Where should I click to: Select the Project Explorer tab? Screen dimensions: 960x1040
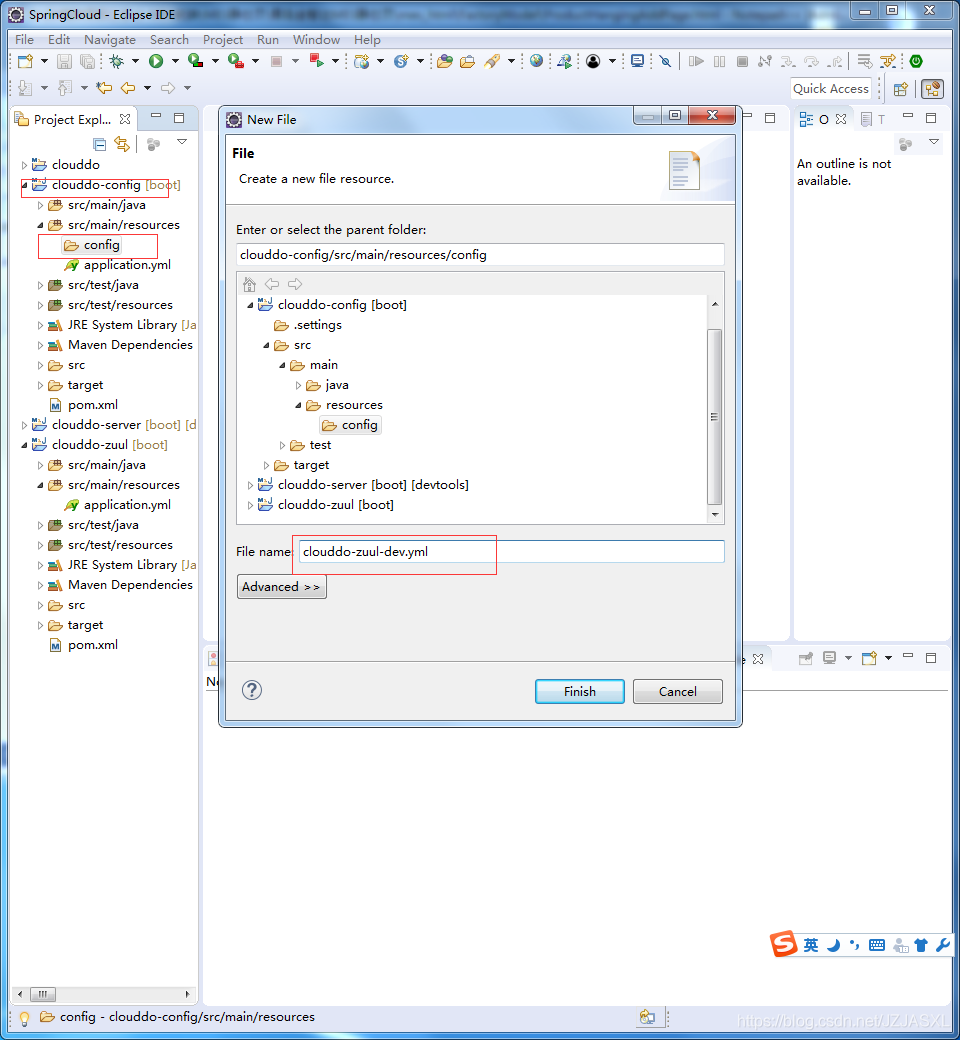pos(72,119)
